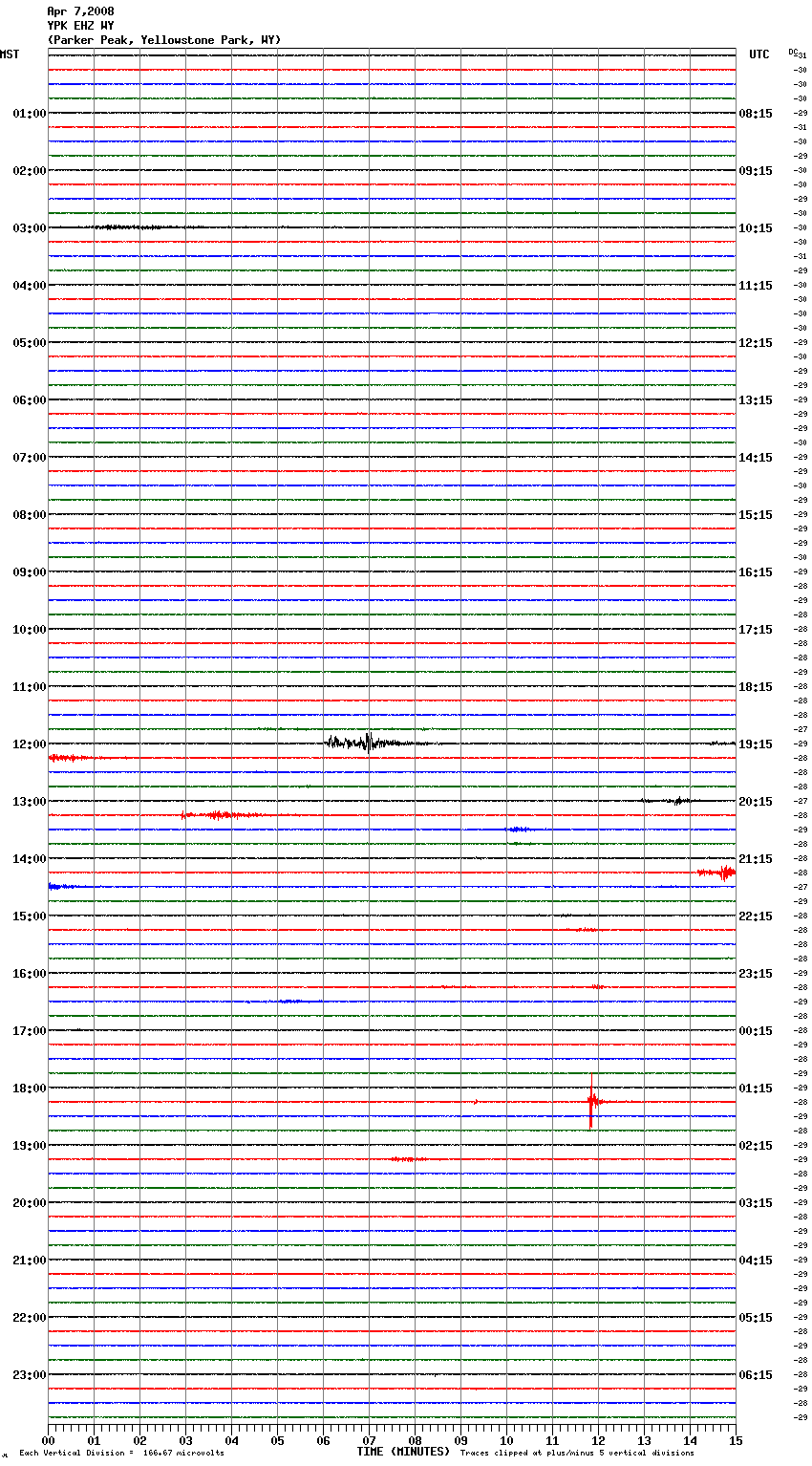Click the '21:00' MST time label

click(x=30, y=1261)
